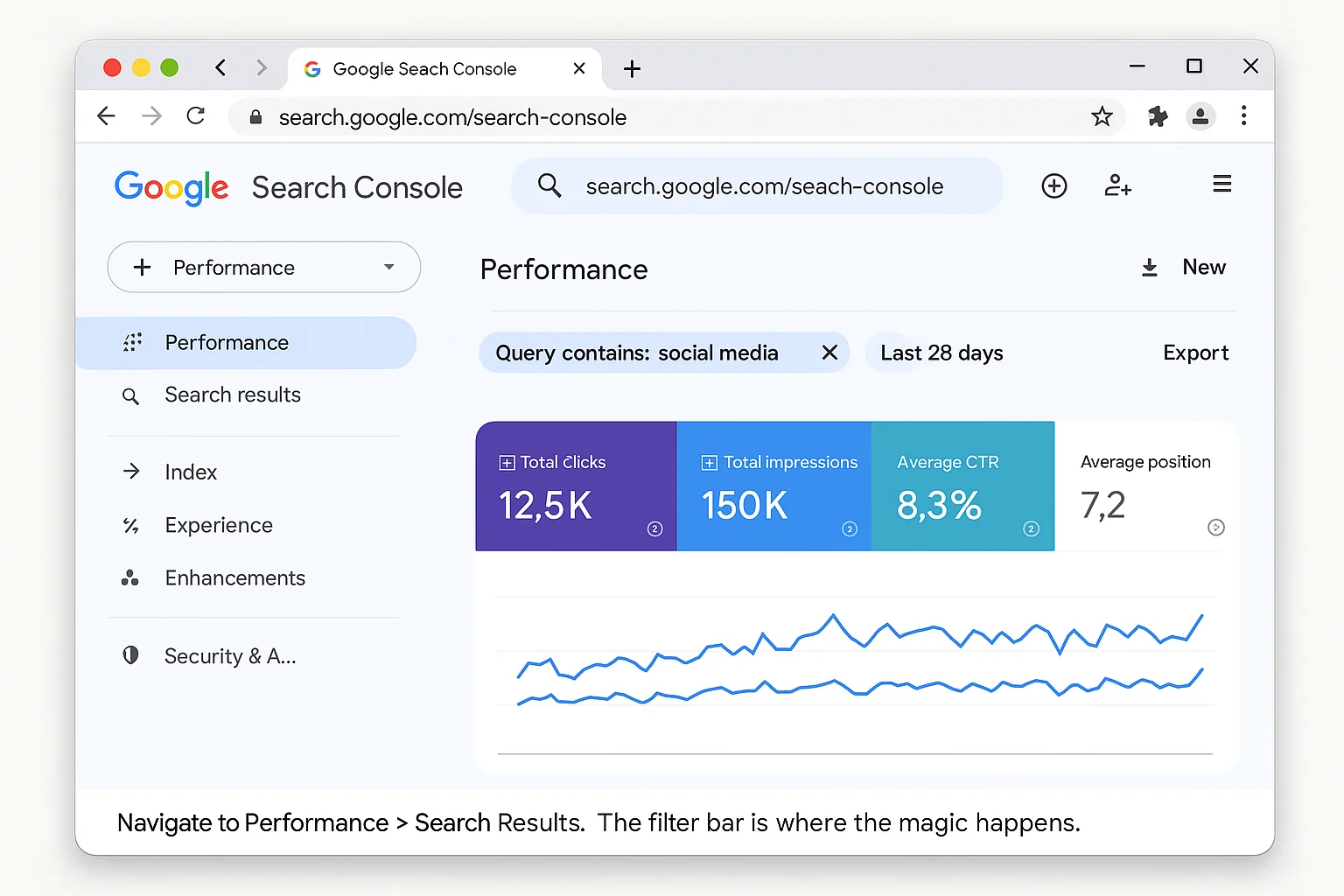Open the Security & A... section icon
Viewport: 1344px width, 896px height.
(x=131, y=655)
